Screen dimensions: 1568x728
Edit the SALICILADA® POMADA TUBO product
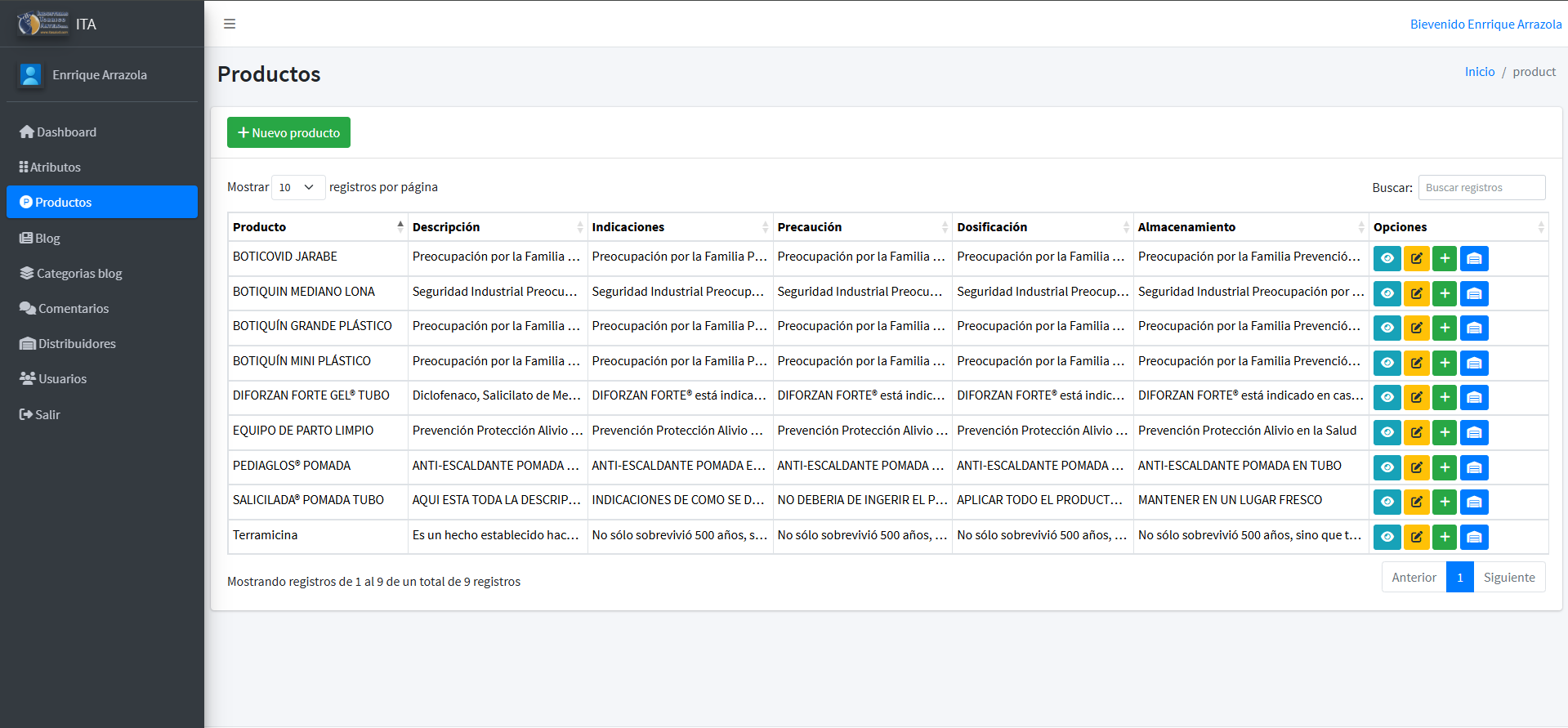[x=1416, y=502]
